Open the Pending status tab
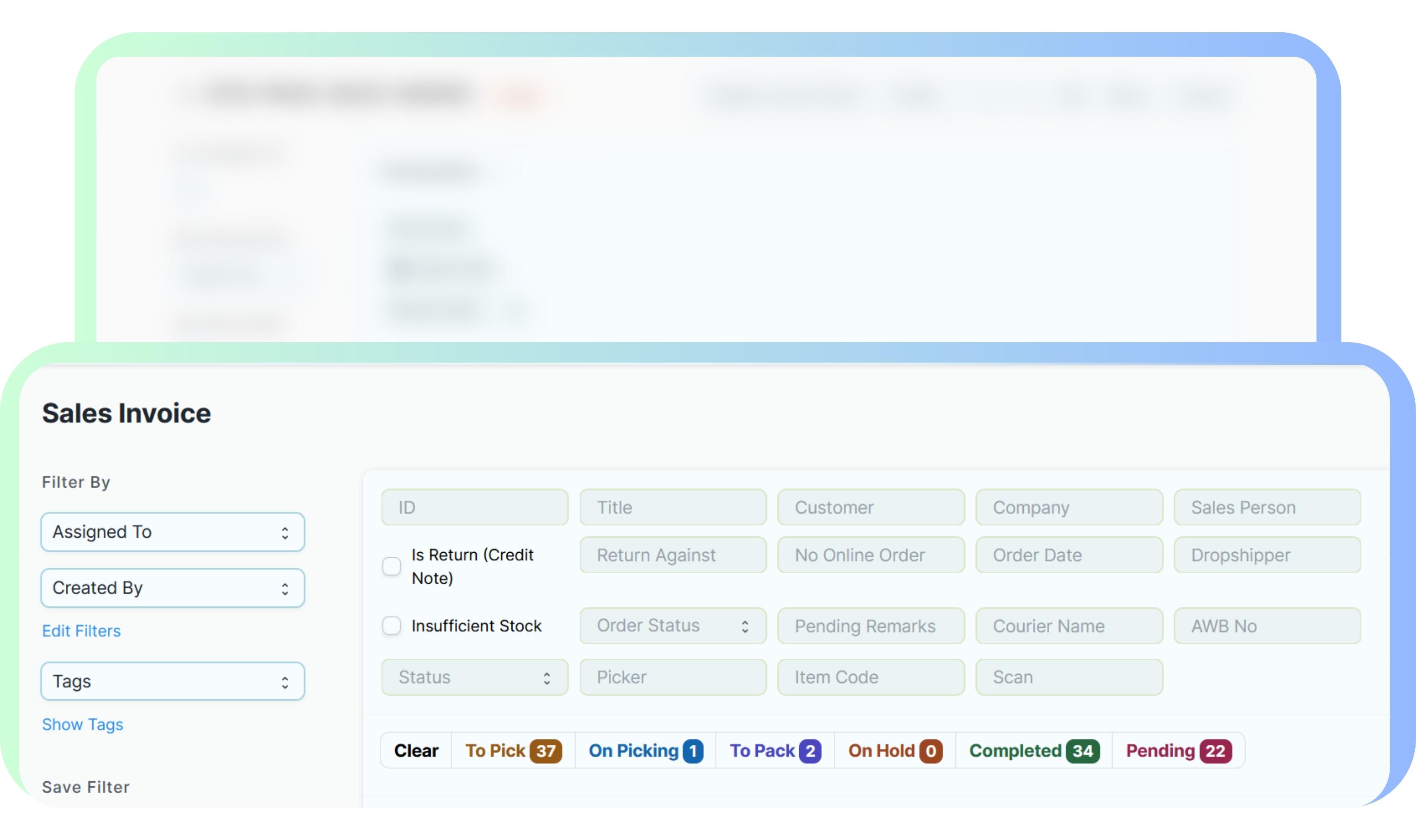Viewport: 1416px width, 840px height. pyautogui.click(x=1178, y=751)
